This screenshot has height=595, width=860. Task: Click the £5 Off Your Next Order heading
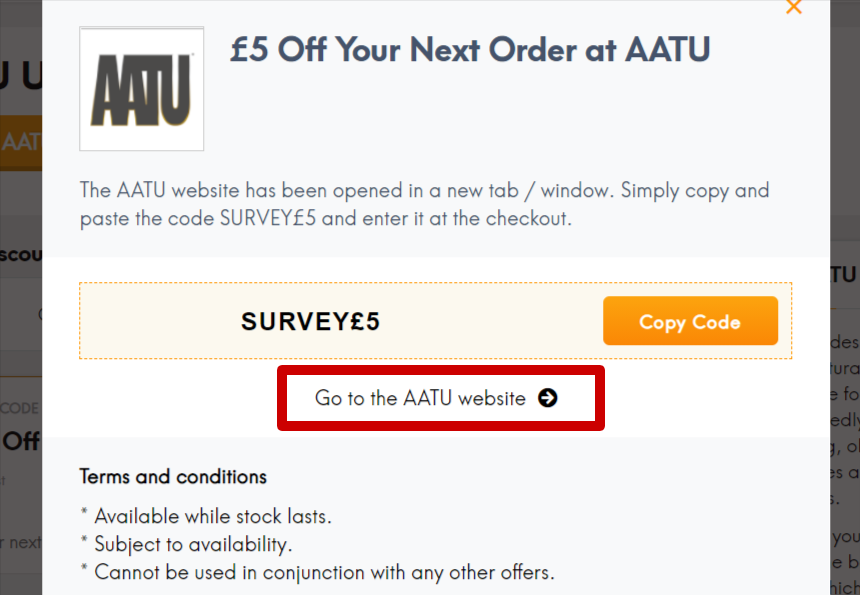[470, 50]
